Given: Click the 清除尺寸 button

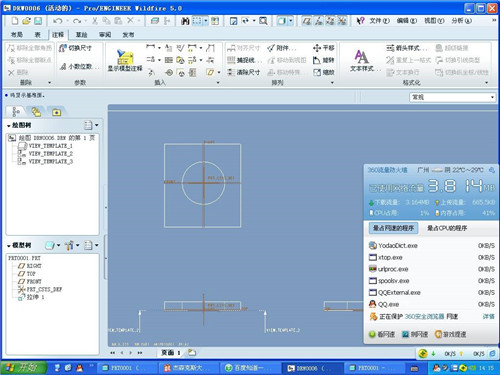Looking at the screenshot, I should pos(243,72).
